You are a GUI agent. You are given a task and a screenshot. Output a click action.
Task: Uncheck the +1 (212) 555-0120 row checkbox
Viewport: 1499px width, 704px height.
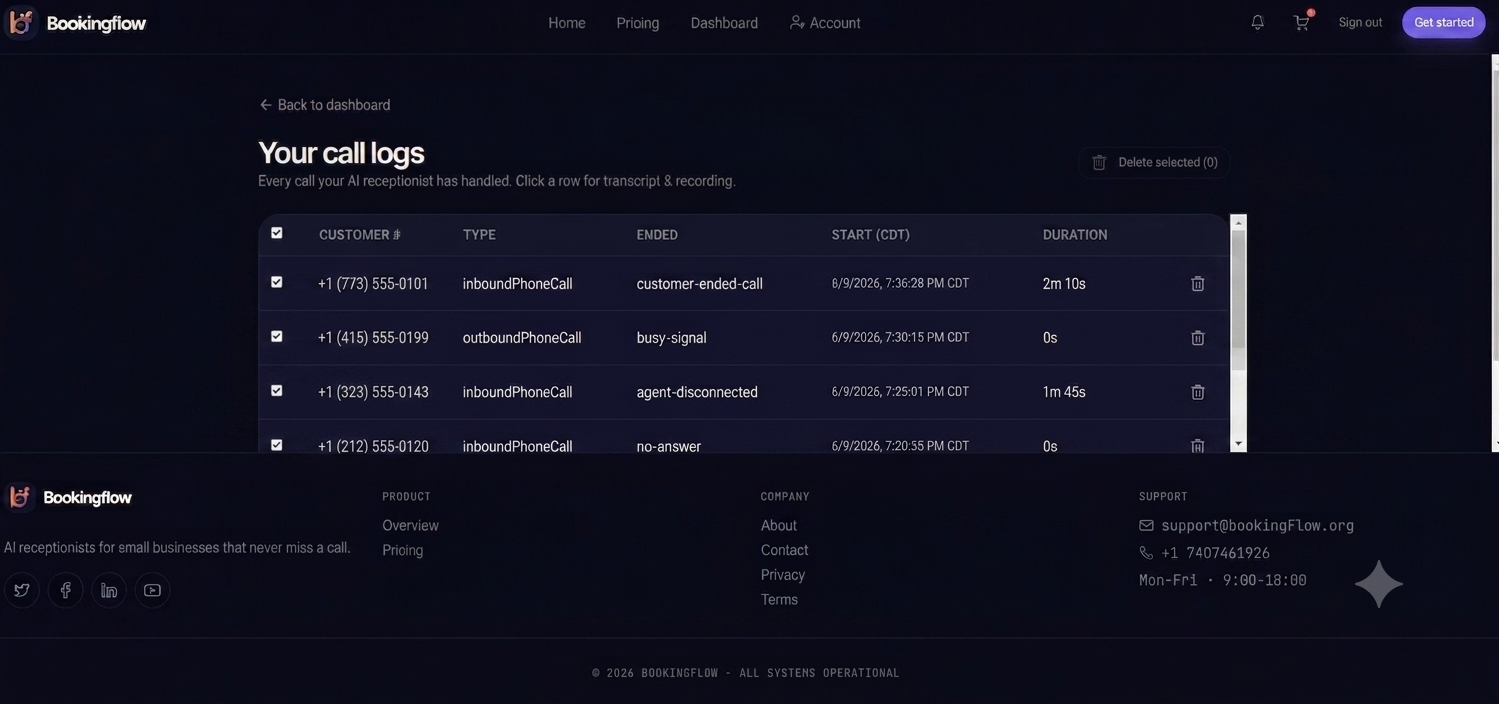(x=277, y=445)
